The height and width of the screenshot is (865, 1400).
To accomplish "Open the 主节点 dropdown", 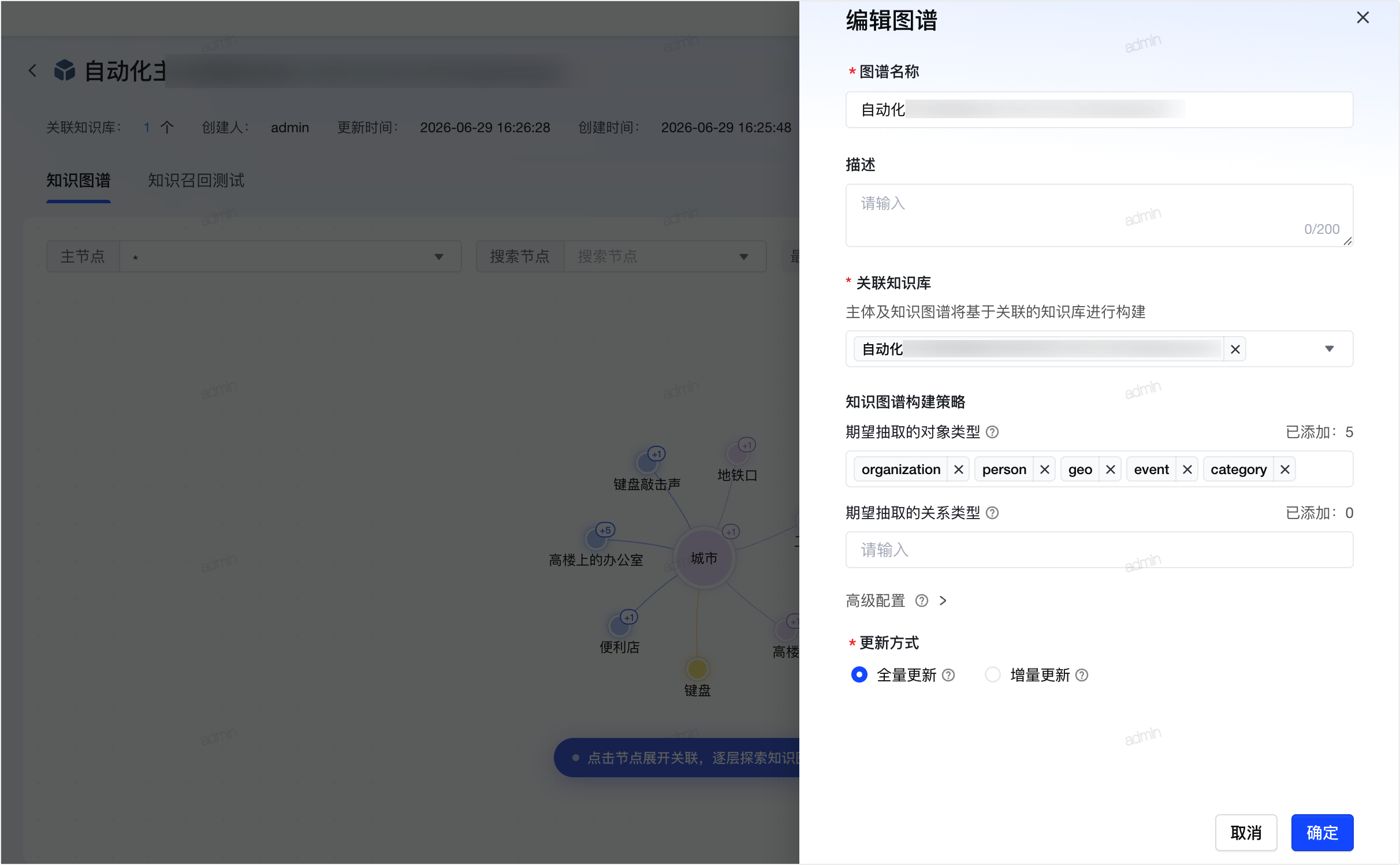I will pyautogui.click(x=291, y=256).
